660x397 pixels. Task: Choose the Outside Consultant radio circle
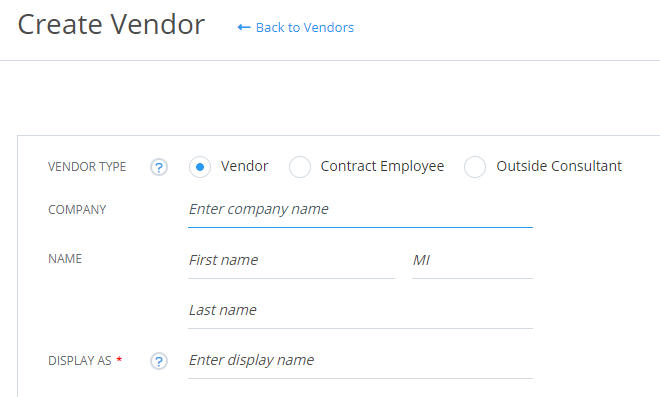pos(475,167)
